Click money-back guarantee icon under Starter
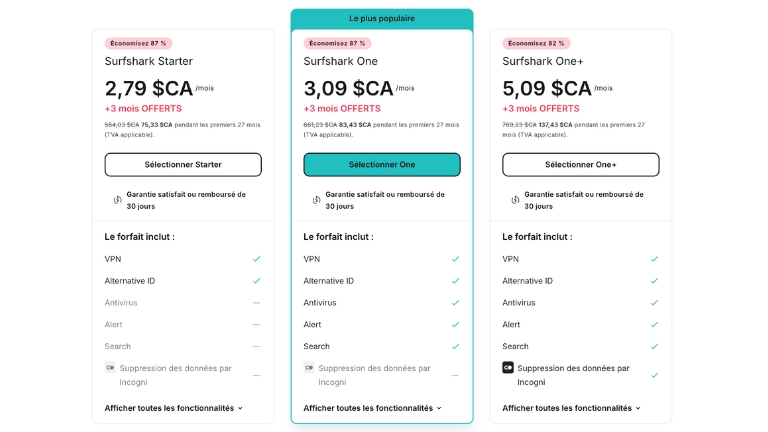The image size is (768, 432). click(117, 200)
